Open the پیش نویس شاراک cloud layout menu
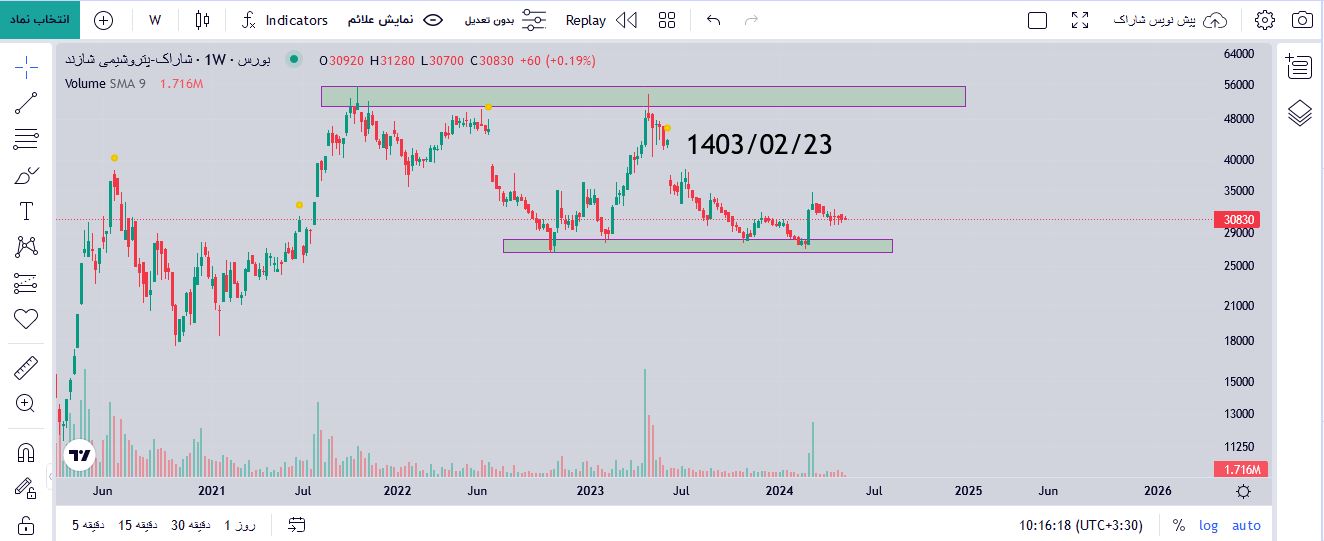1324x541 pixels. pyautogui.click(x=1169, y=20)
